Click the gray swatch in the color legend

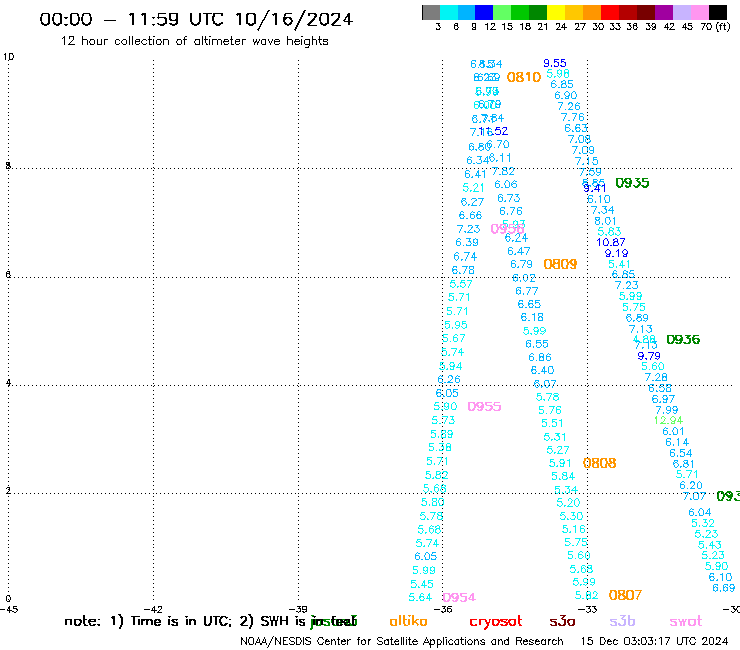coord(431,12)
